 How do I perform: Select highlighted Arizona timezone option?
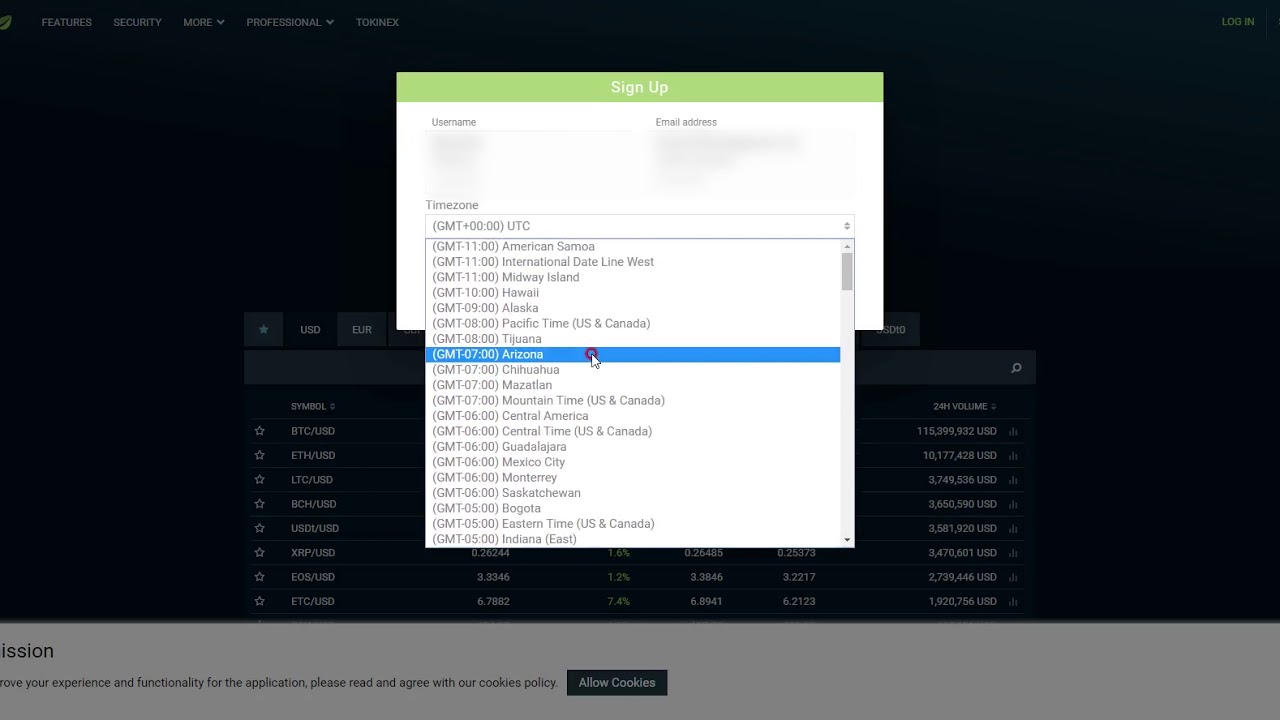(633, 354)
